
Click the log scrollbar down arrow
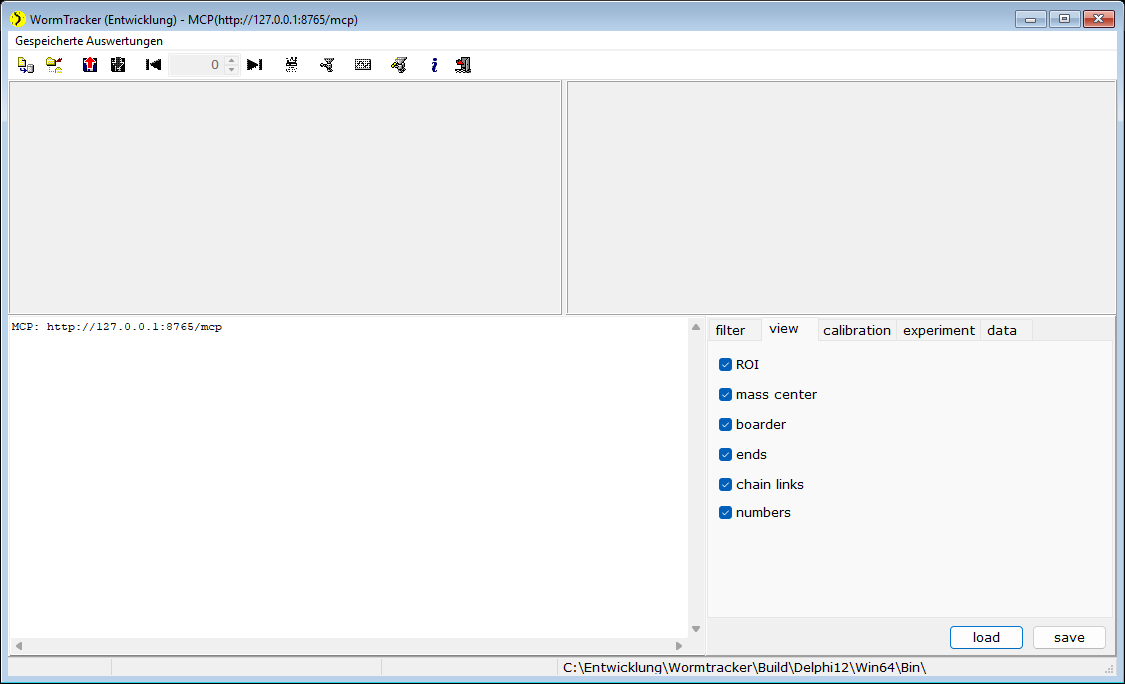click(696, 629)
